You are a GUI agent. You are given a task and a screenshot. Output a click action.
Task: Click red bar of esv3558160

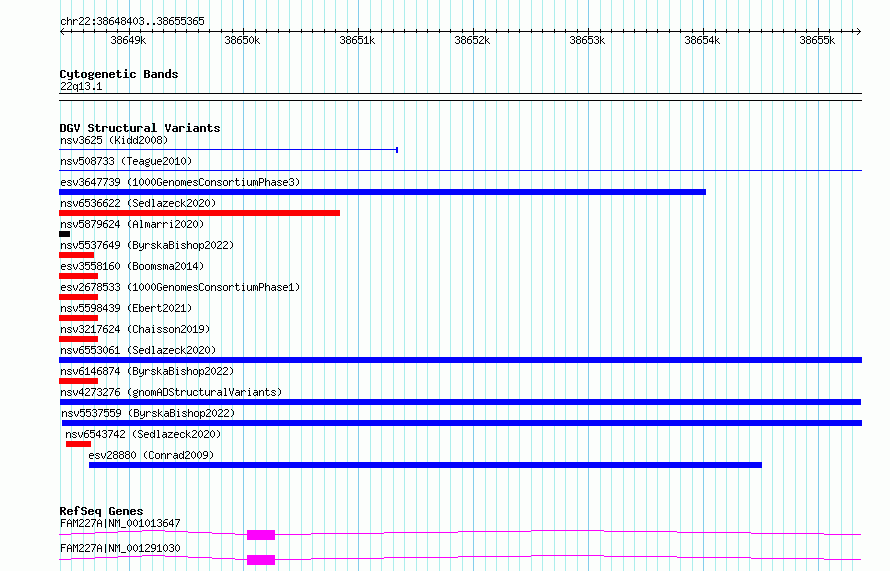(78, 276)
